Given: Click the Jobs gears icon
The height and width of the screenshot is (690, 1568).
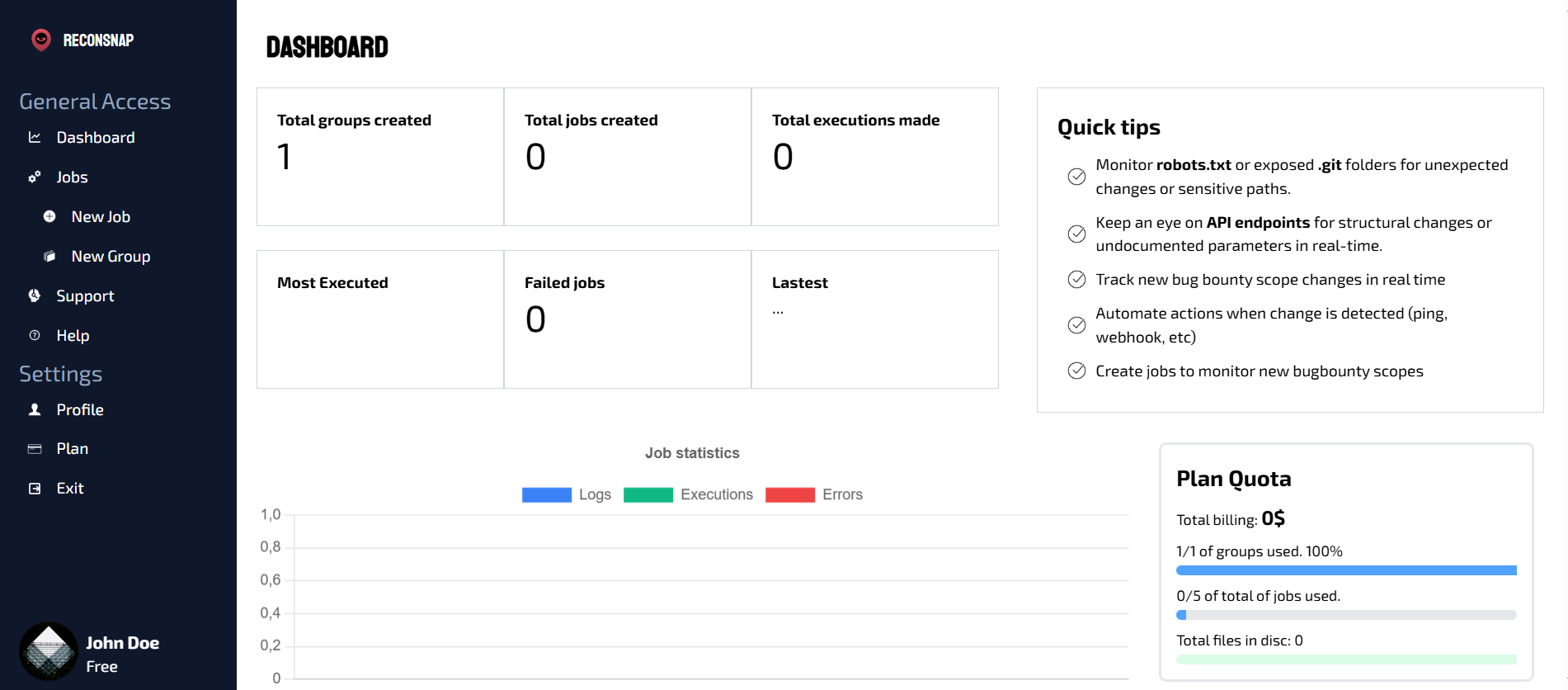Looking at the screenshot, I should 35,177.
